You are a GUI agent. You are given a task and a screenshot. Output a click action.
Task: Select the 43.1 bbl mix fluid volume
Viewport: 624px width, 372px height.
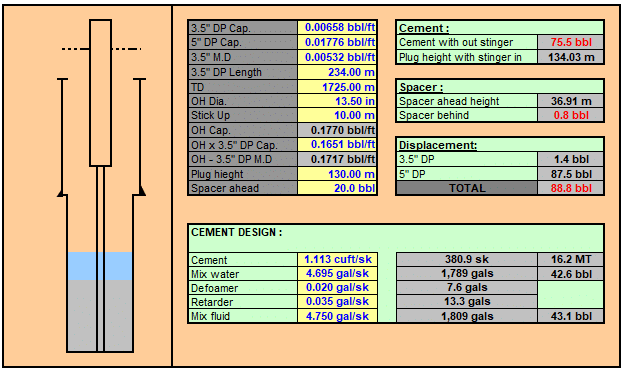pos(571,316)
